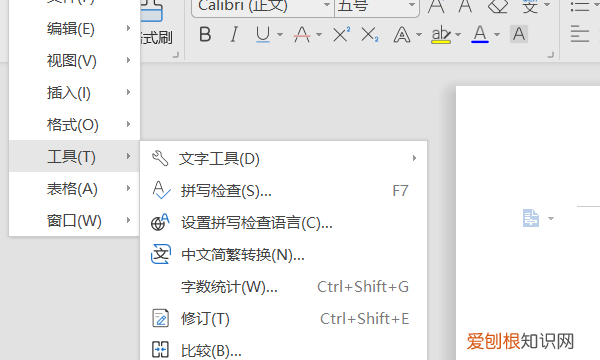Apply subscript formatting
Viewport: 600px width, 360px height.
[370, 34]
